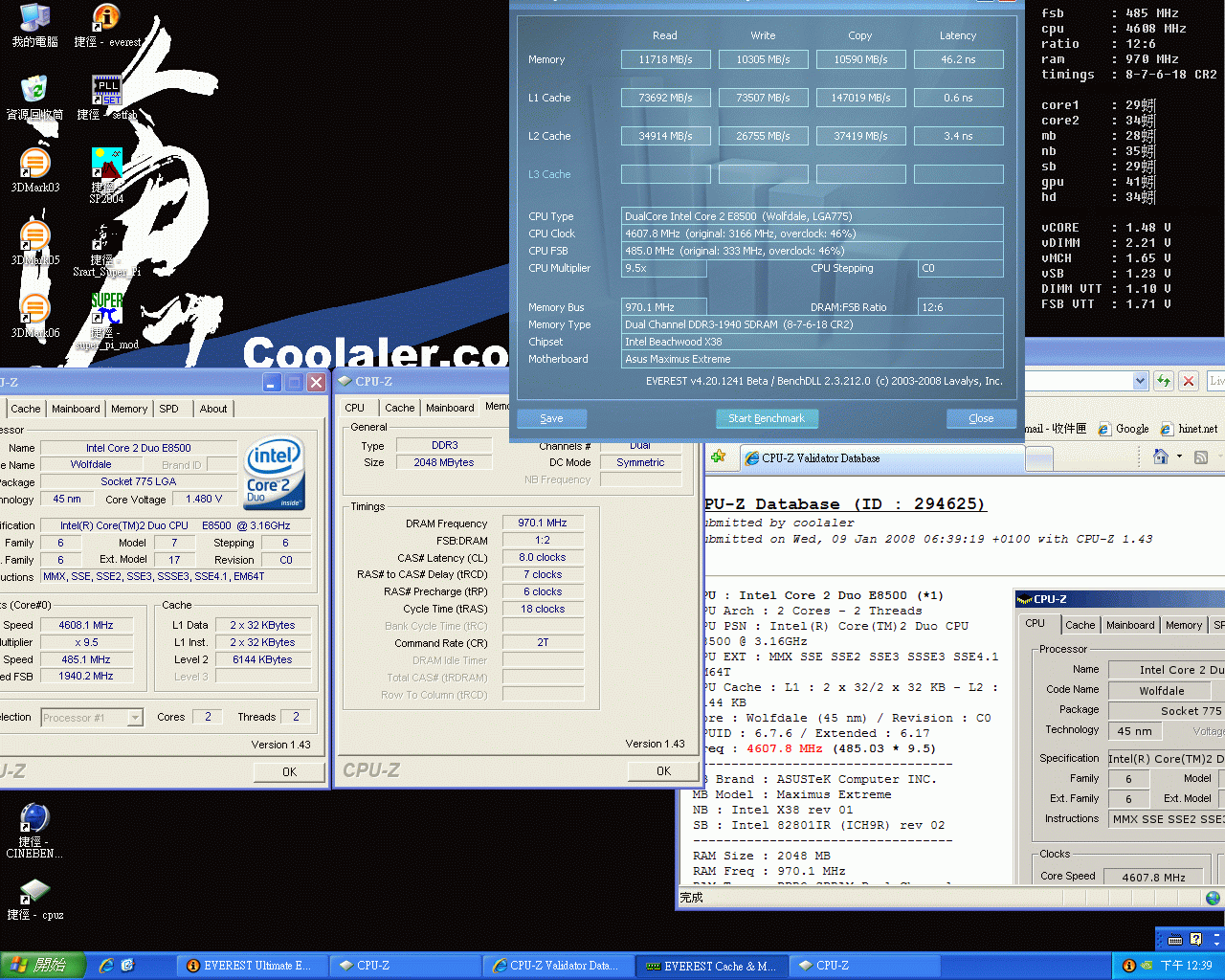Click the 開始 Start button

point(43,966)
